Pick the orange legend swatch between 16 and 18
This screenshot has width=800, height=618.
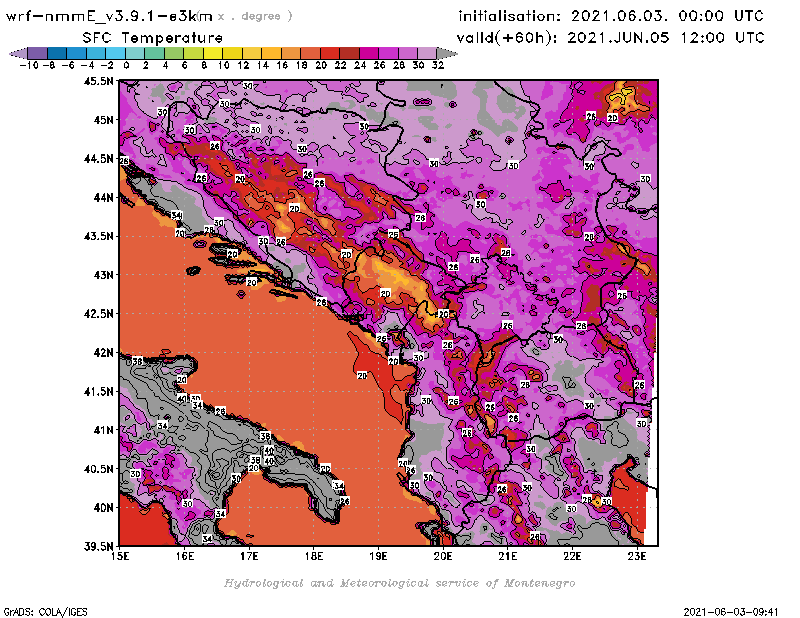(x=291, y=53)
